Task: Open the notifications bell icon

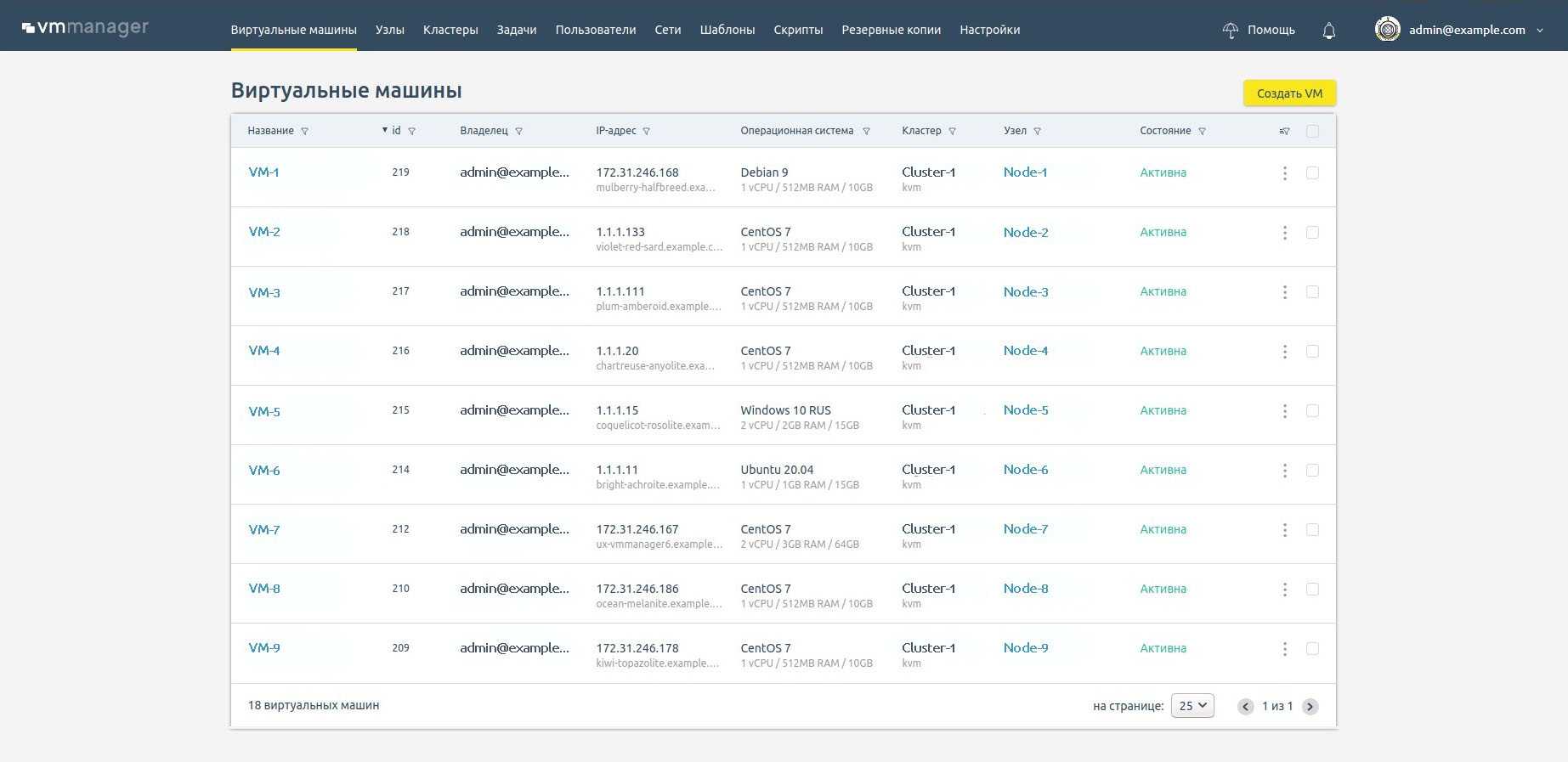Action: (x=1329, y=31)
